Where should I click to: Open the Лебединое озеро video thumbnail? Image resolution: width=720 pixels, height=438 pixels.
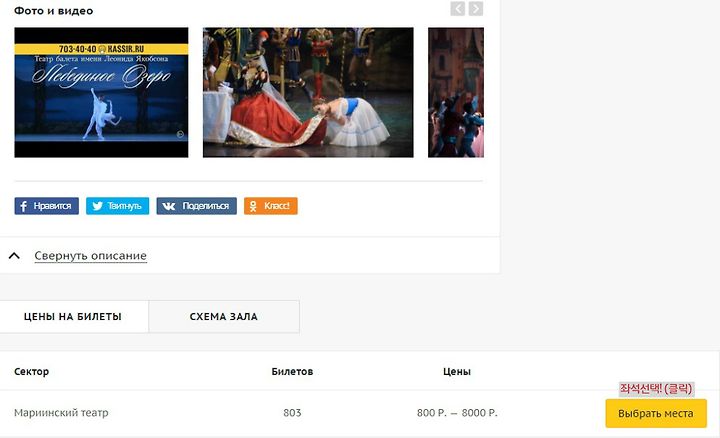point(101,92)
